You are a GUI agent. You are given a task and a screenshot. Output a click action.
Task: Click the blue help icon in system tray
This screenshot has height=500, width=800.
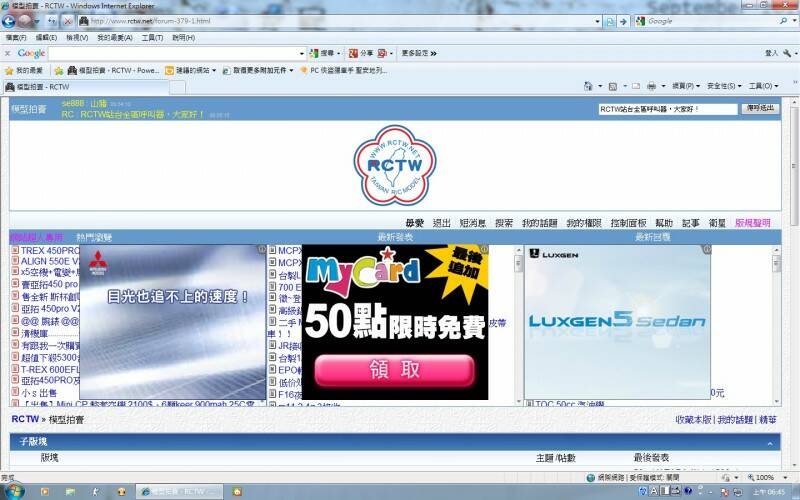688,491
